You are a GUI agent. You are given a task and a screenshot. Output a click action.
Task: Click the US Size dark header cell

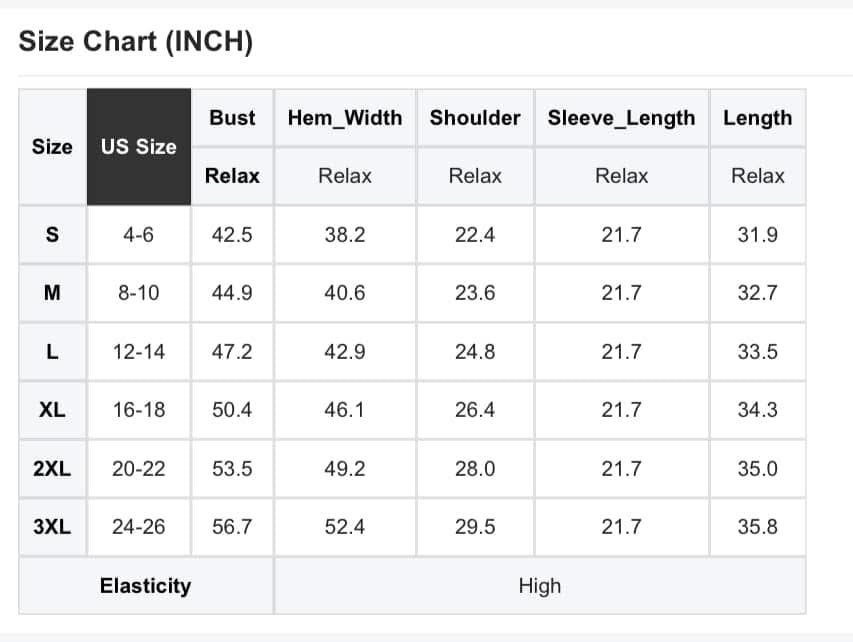[x=139, y=147]
